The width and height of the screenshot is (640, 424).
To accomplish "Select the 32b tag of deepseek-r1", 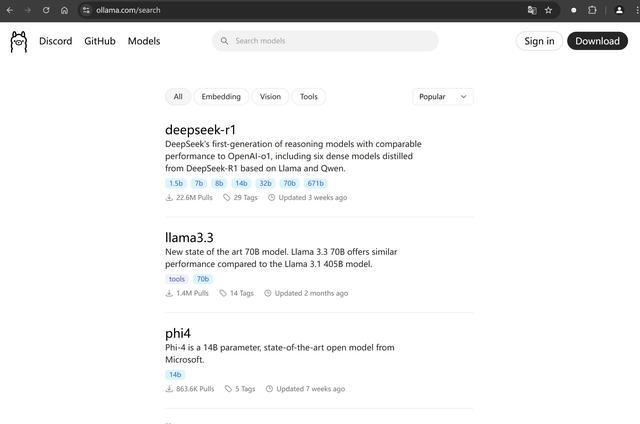I will coord(265,184).
